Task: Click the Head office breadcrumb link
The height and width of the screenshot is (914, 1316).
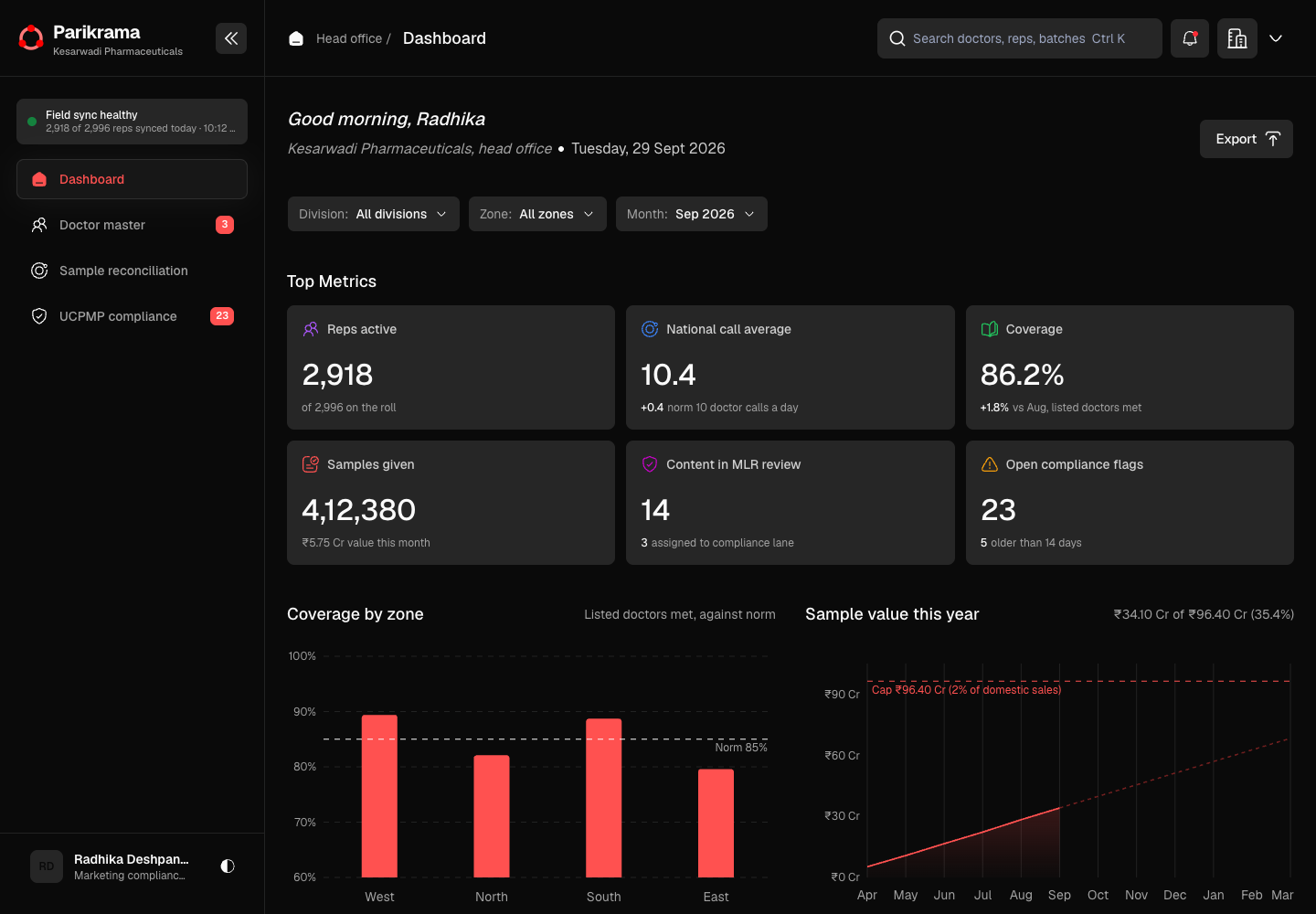Action: coord(349,38)
